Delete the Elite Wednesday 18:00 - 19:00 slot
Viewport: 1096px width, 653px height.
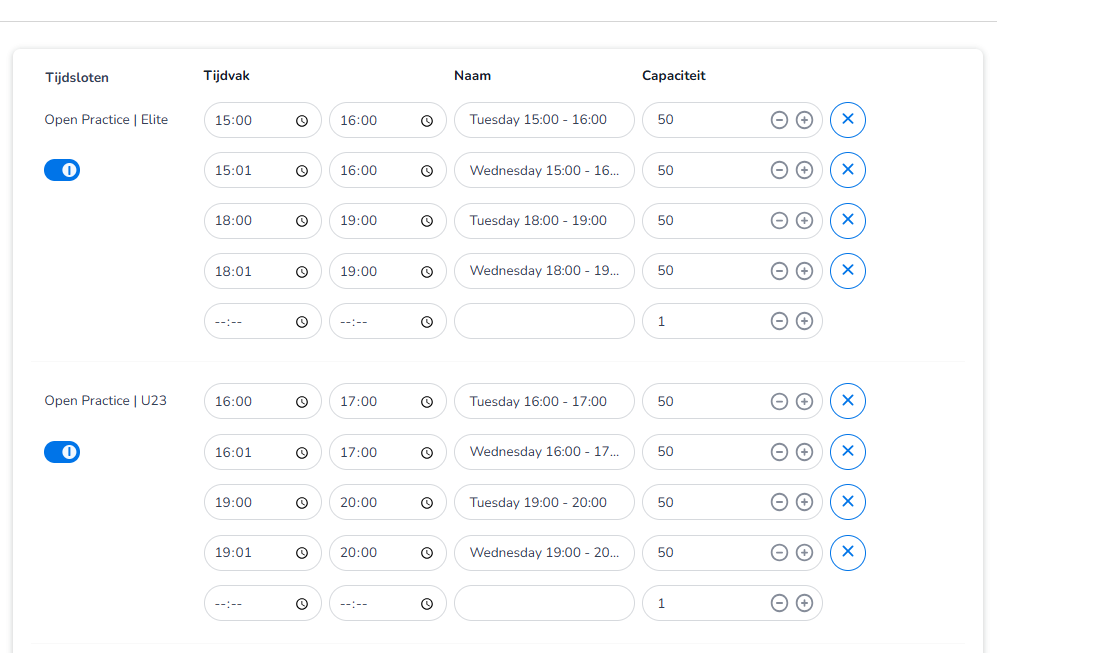(847, 271)
